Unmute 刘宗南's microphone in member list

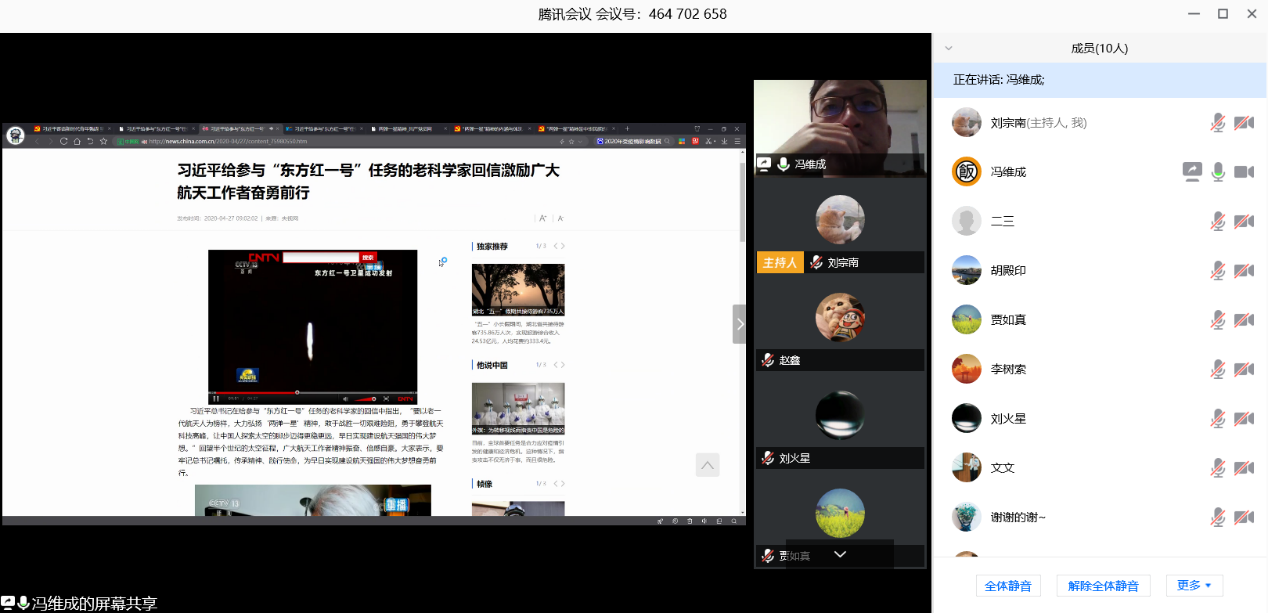(x=1218, y=123)
